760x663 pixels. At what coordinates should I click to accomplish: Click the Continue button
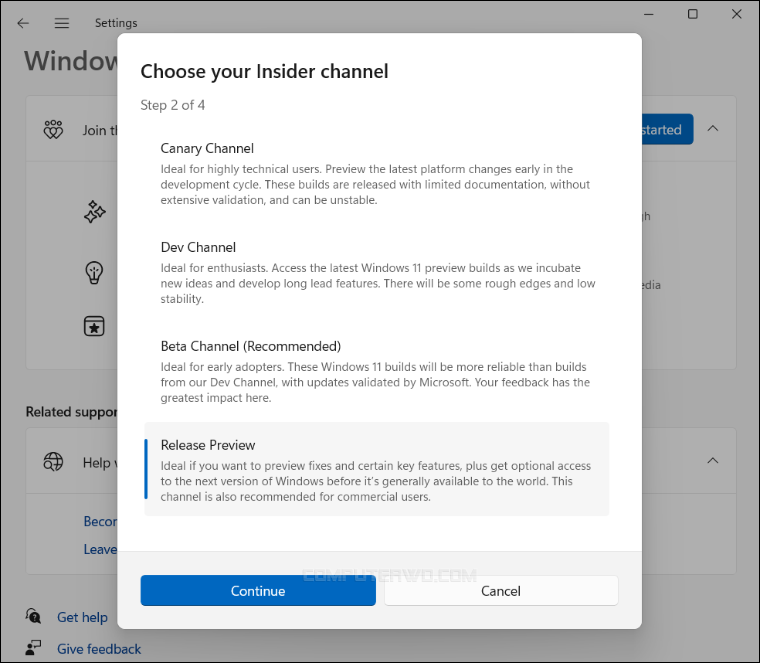[258, 590]
